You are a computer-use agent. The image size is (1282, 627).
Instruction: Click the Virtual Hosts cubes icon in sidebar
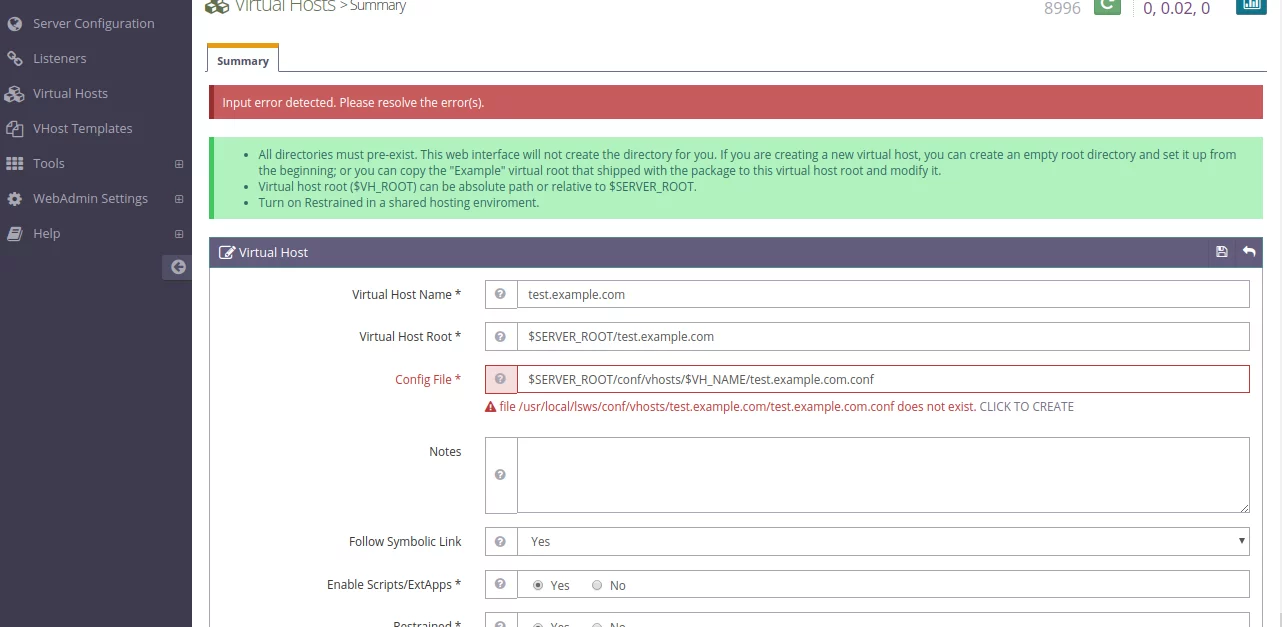tap(14, 94)
